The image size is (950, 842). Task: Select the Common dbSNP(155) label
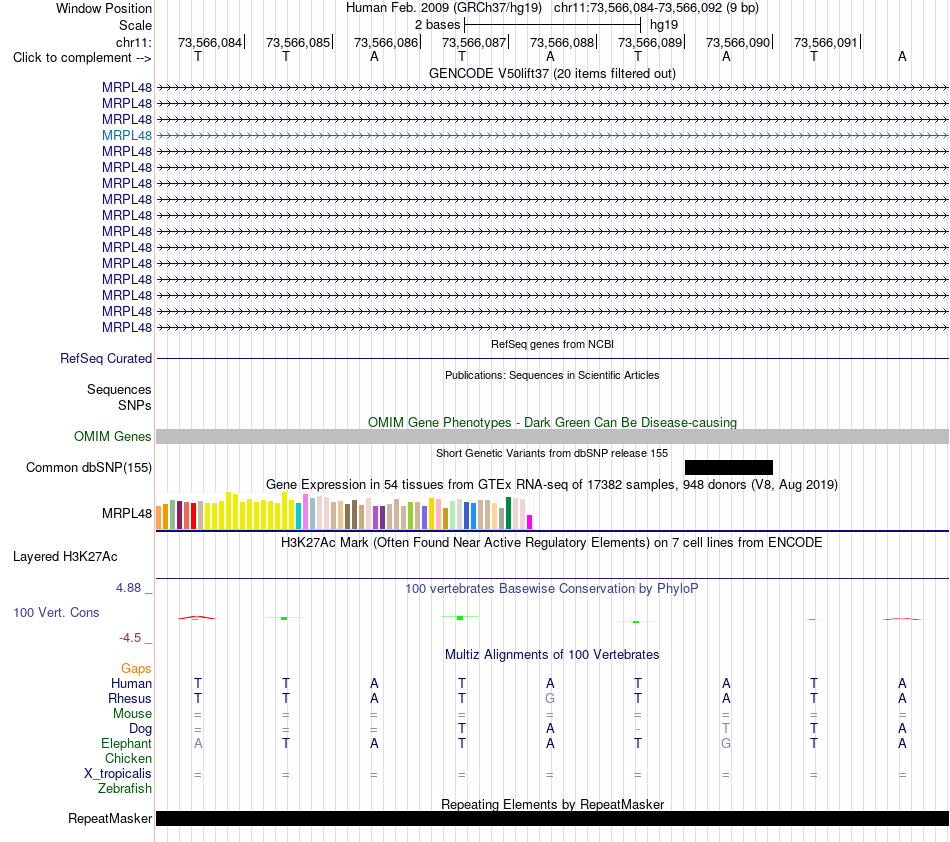click(x=89, y=468)
